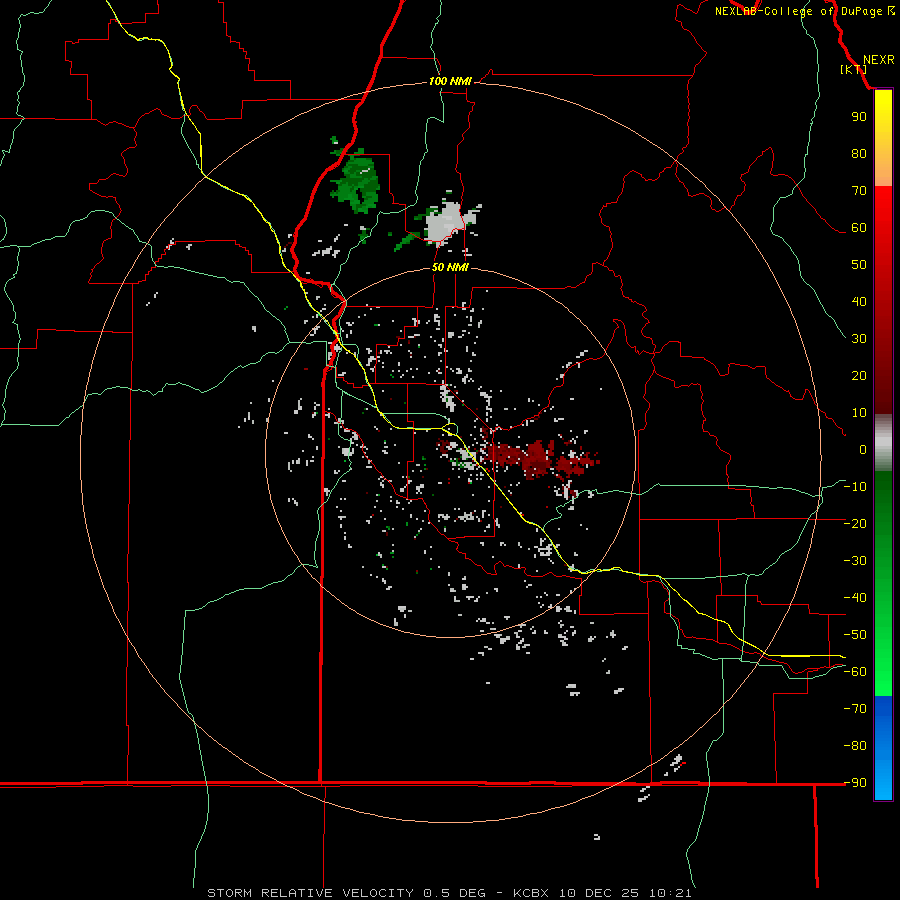The image size is (900, 900).
Task: Click the "-60" scale label
Action: (855, 671)
